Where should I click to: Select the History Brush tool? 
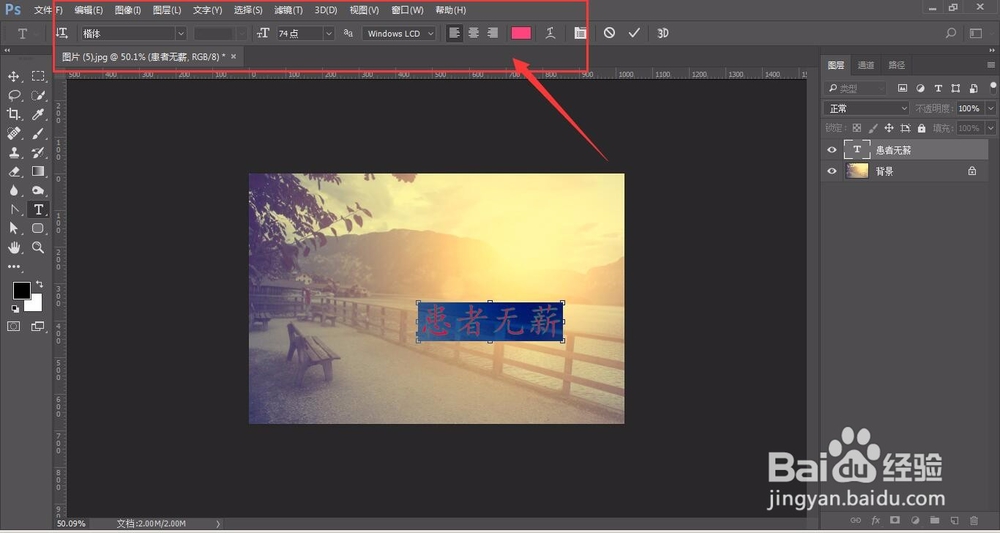coord(38,152)
